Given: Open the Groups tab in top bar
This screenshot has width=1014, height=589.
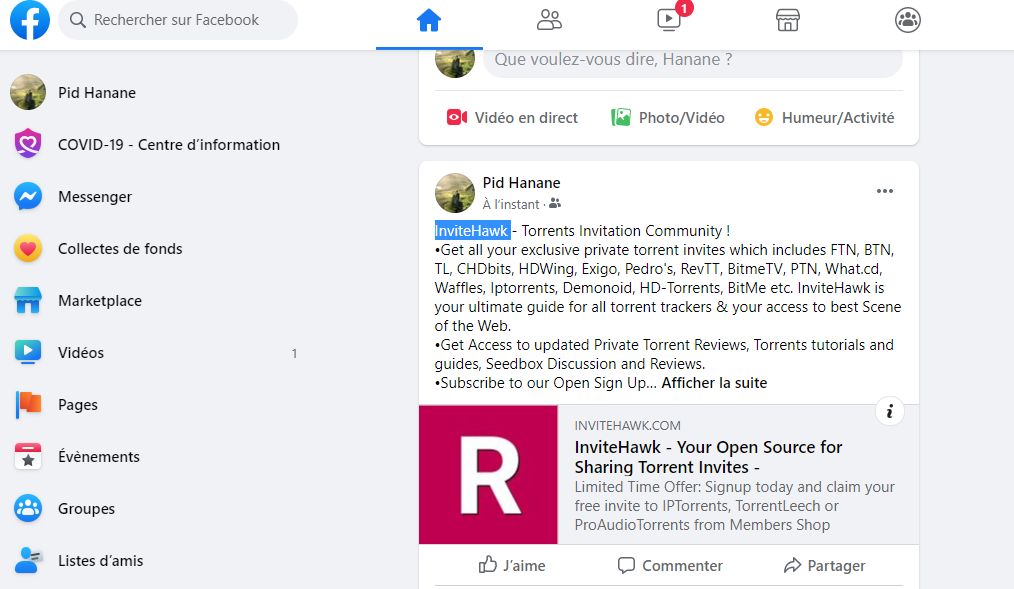Looking at the screenshot, I should (x=907, y=20).
